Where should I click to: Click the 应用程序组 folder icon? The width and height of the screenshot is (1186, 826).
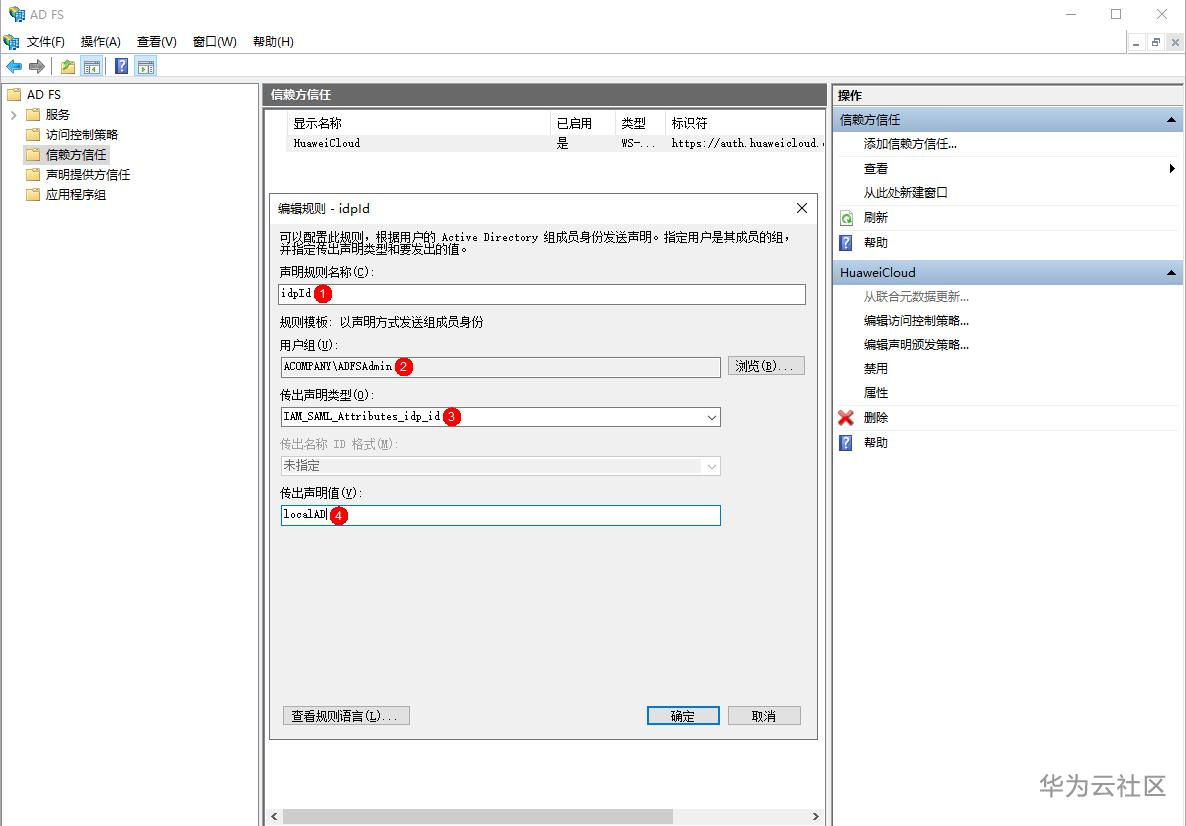(x=33, y=194)
